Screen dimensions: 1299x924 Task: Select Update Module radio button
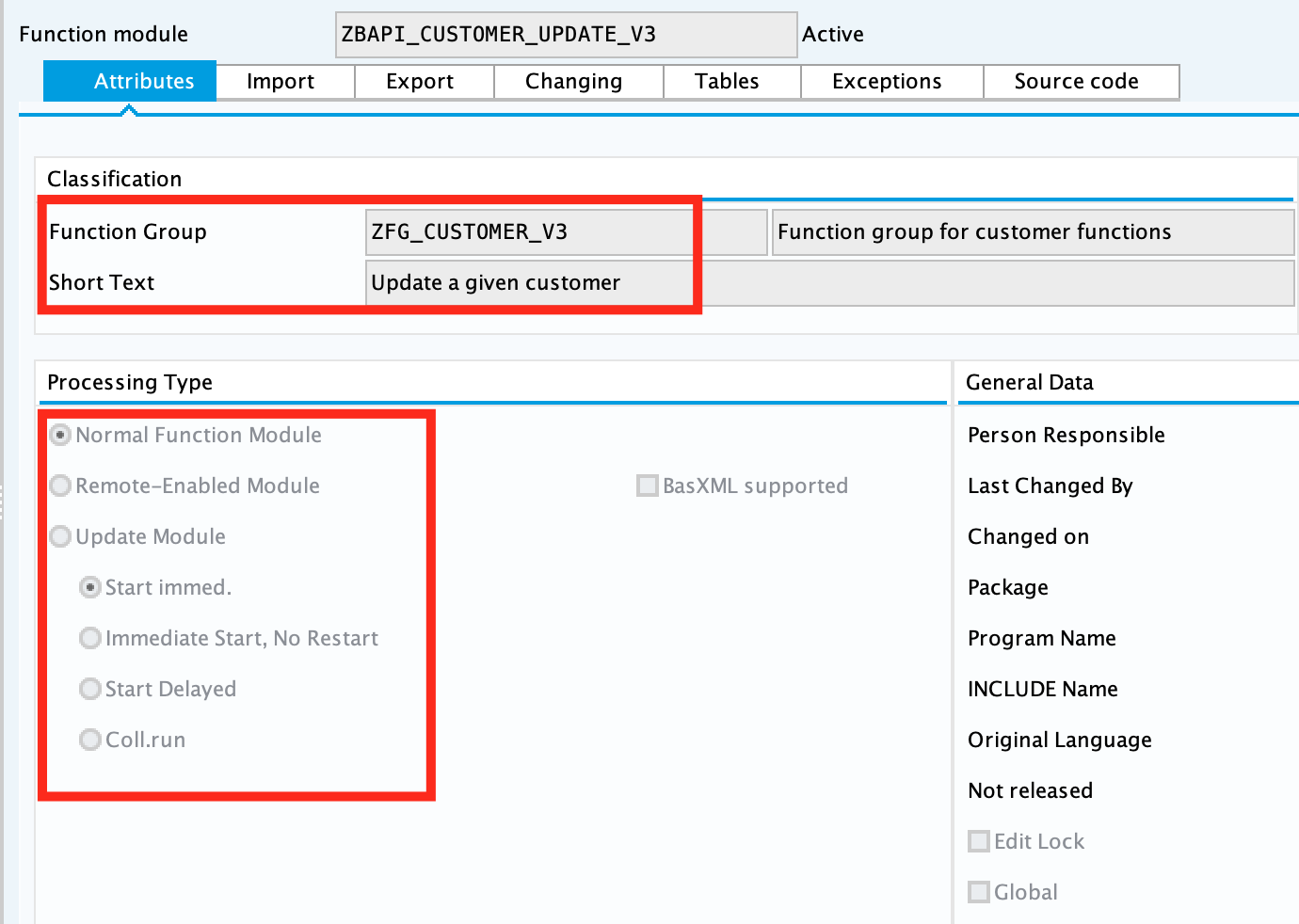(x=61, y=536)
